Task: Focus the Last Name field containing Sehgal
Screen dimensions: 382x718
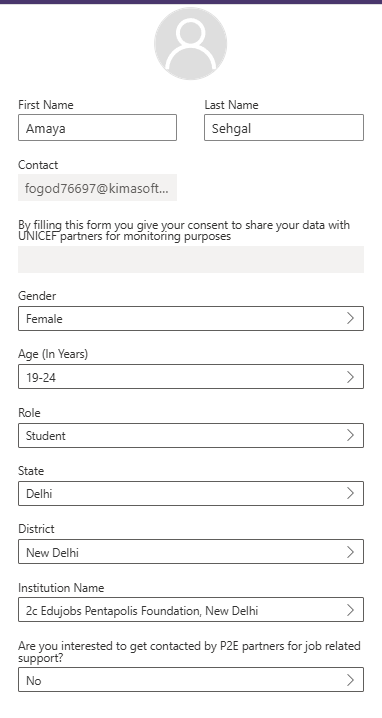Action: pos(284,128)
